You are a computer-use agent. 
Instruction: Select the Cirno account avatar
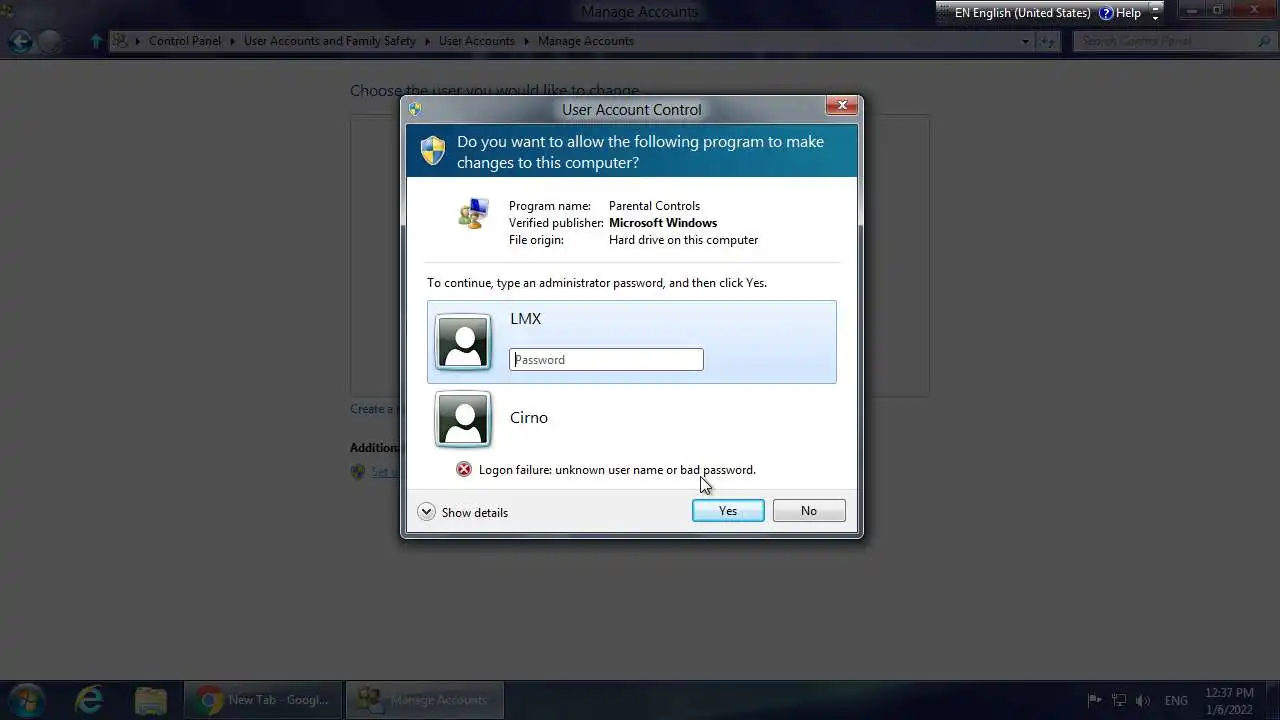pyautogui.click(x=463, y=418)
